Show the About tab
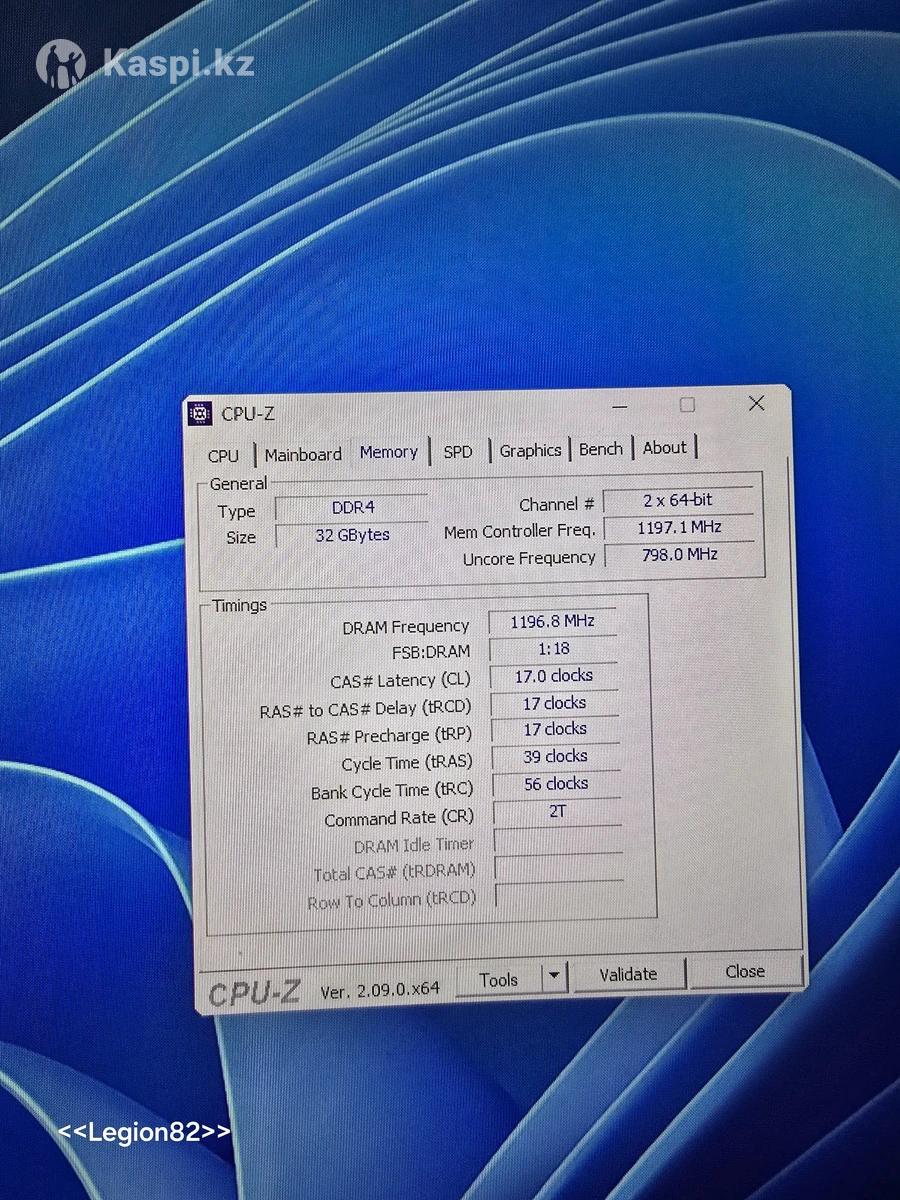 pyautogui.click(x=664, y=448)
